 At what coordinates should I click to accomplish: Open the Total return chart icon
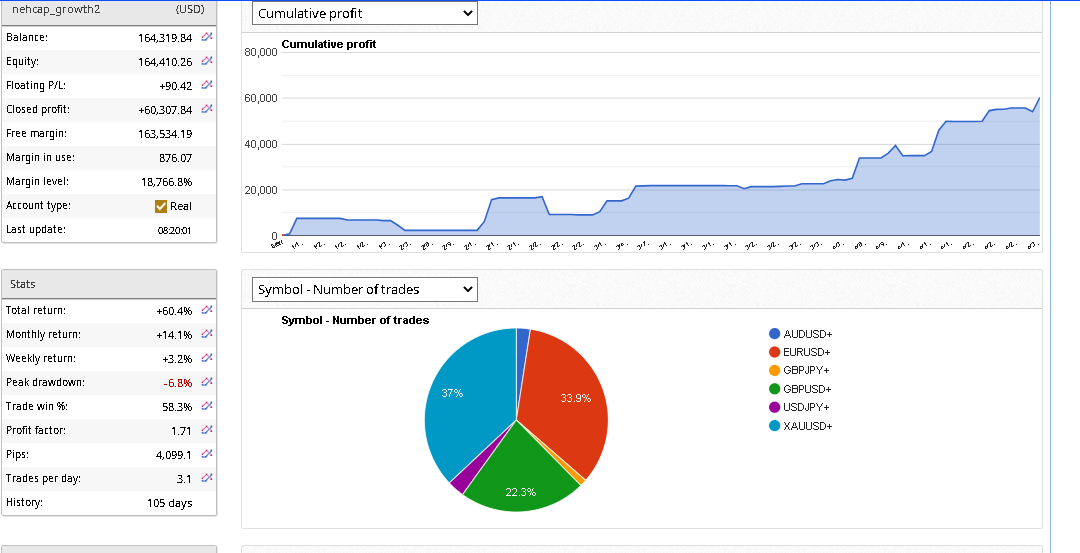[207, 310]
